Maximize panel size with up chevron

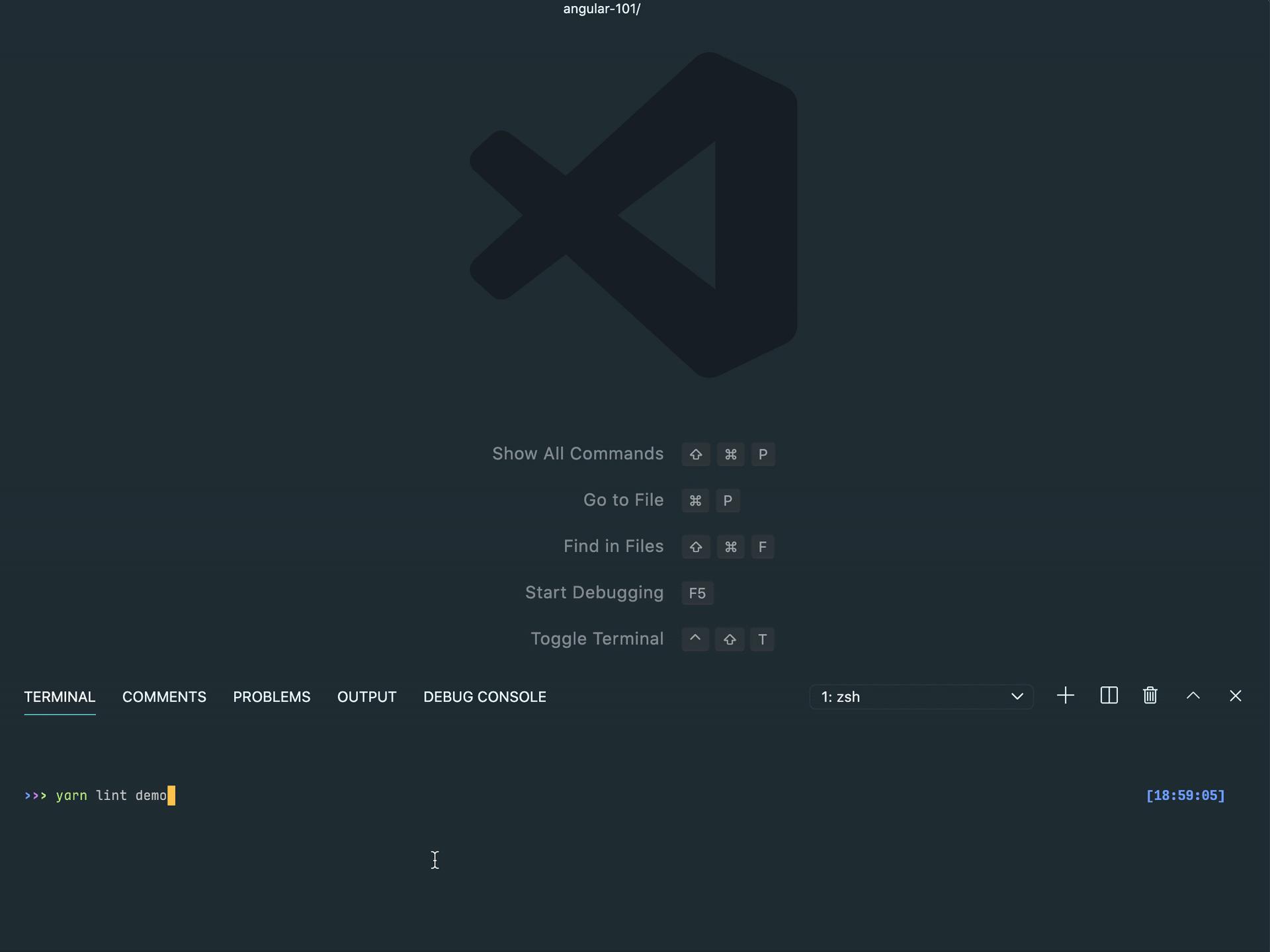(x=1193, y=695)
